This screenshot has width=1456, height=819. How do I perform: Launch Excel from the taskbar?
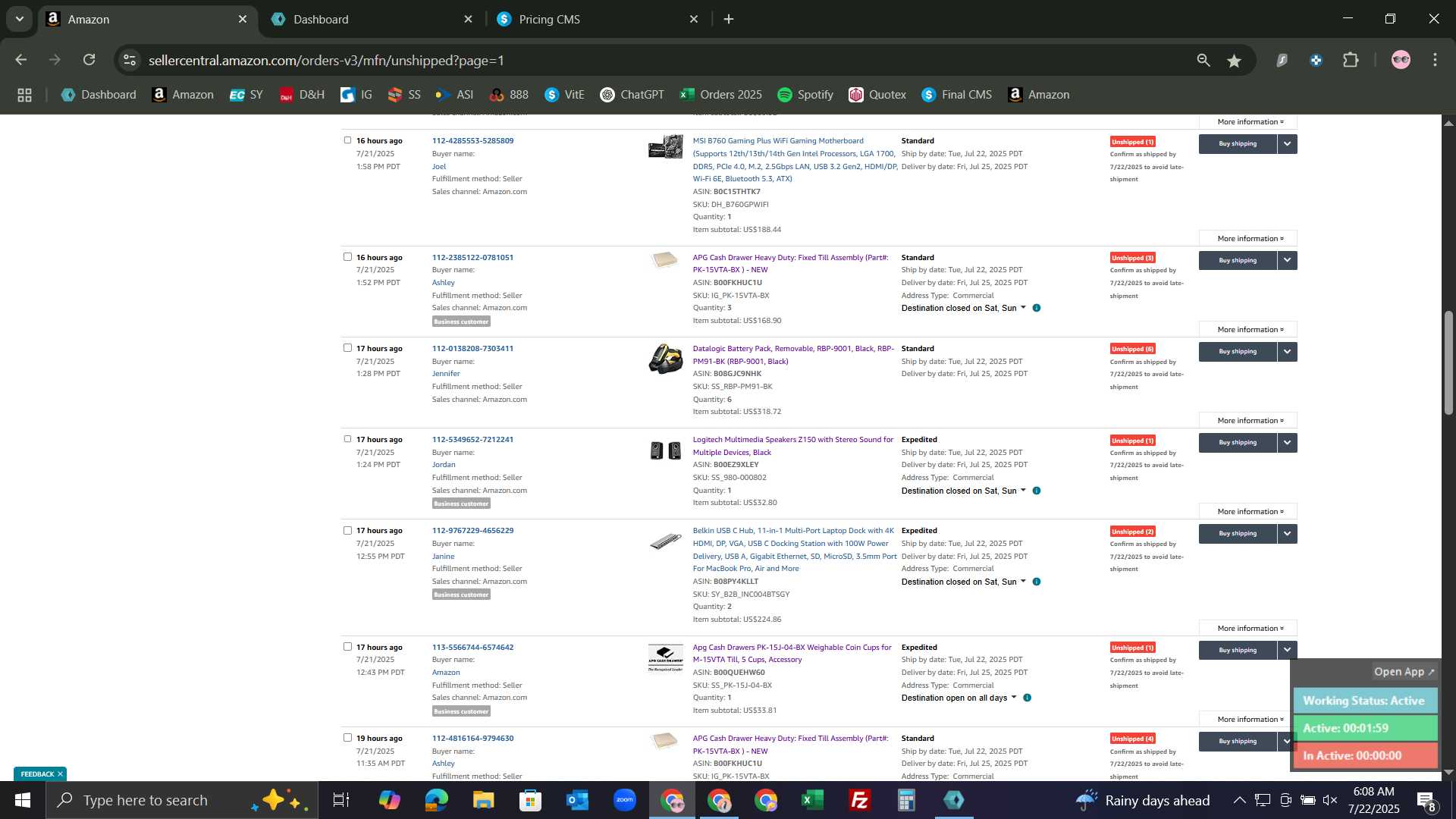813,800
